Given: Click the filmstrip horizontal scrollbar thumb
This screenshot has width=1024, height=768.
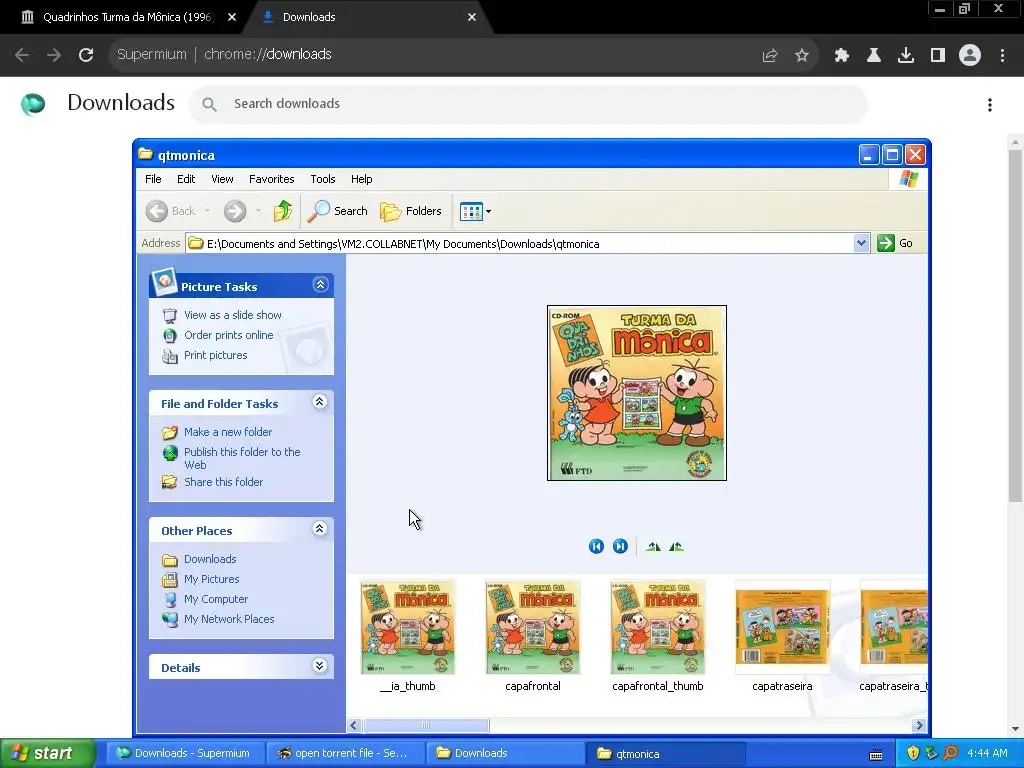Looking at the screenshot, I should [426, 725].
